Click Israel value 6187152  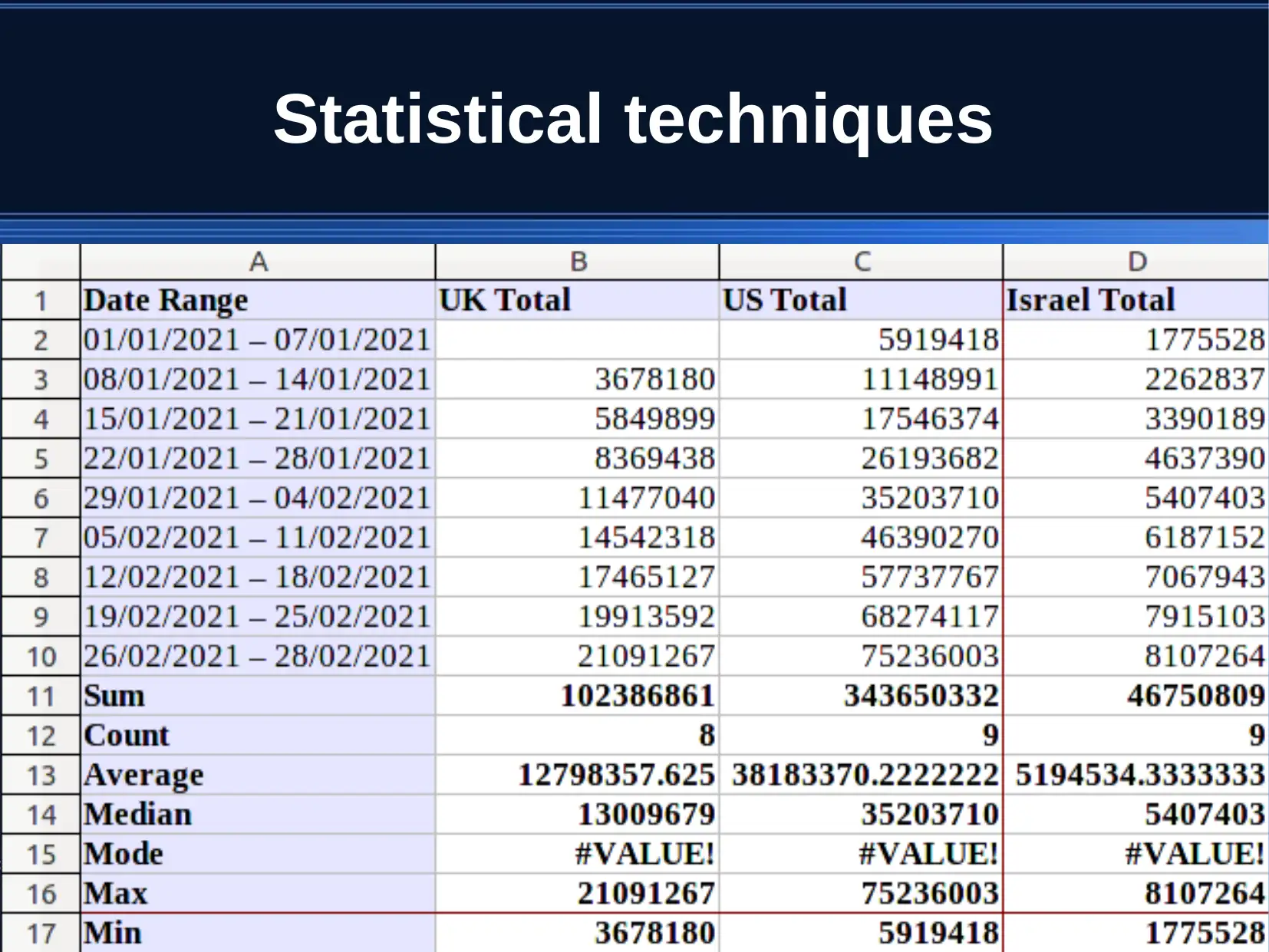pos(1136,538)
